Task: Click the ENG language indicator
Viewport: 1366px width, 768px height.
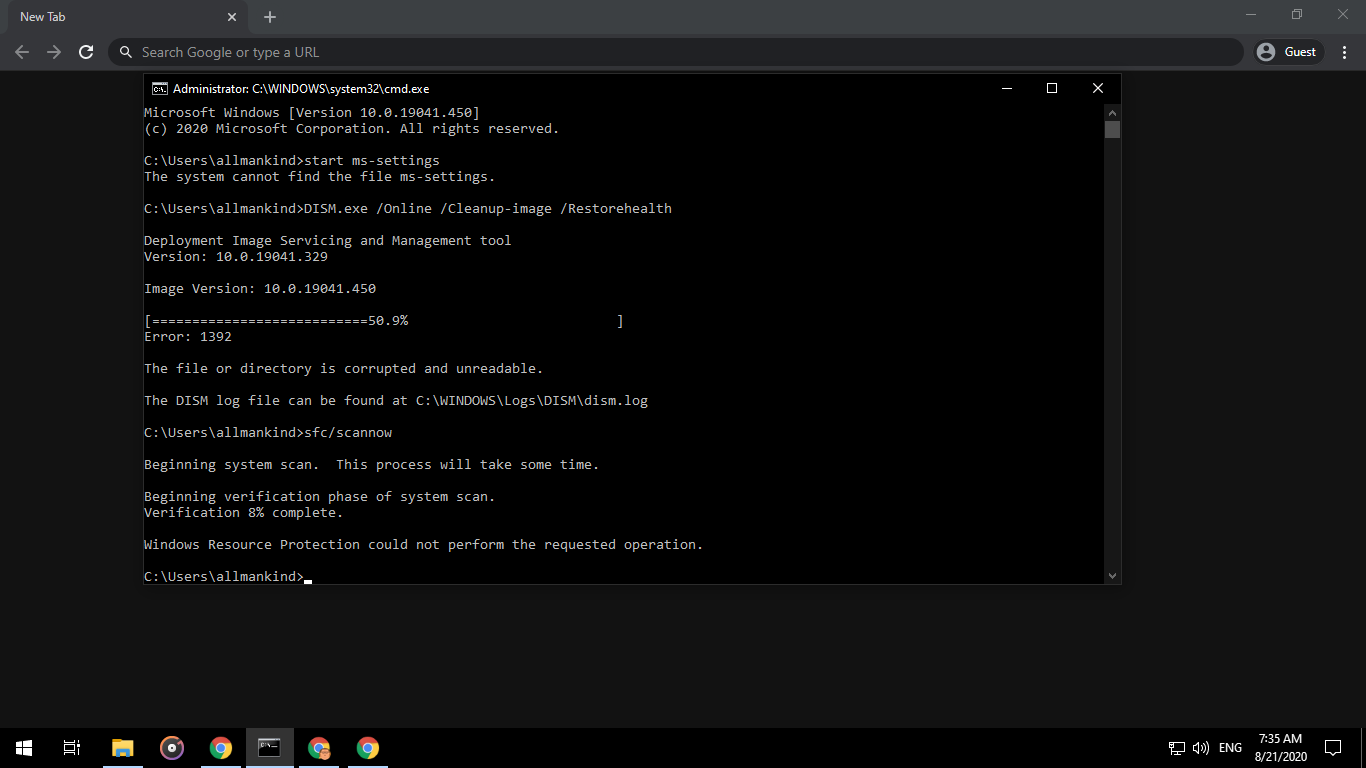Action: click(1230, 748)
